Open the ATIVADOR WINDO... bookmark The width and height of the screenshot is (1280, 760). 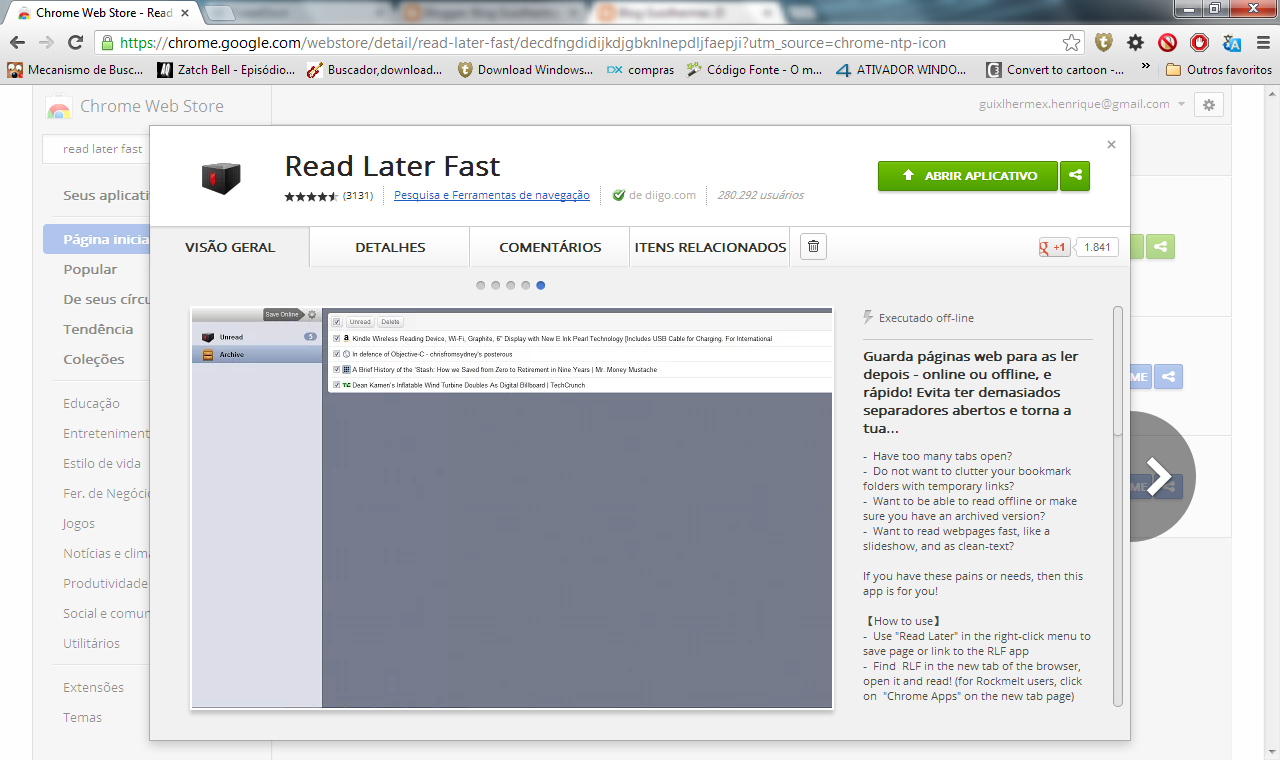click(901, 70)
